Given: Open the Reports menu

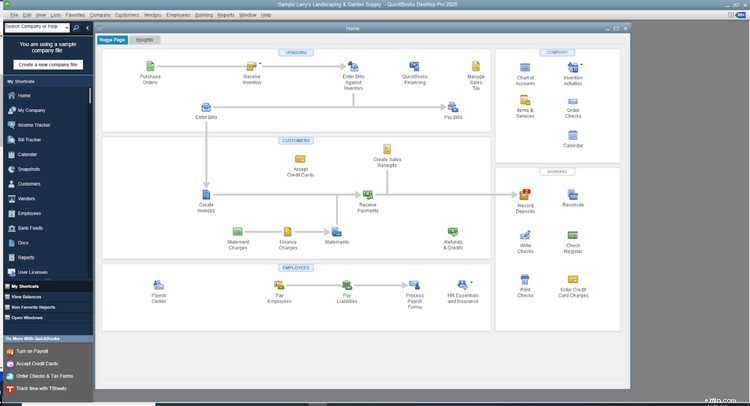Looking at the screenshot, I should (x=226, y=15).
